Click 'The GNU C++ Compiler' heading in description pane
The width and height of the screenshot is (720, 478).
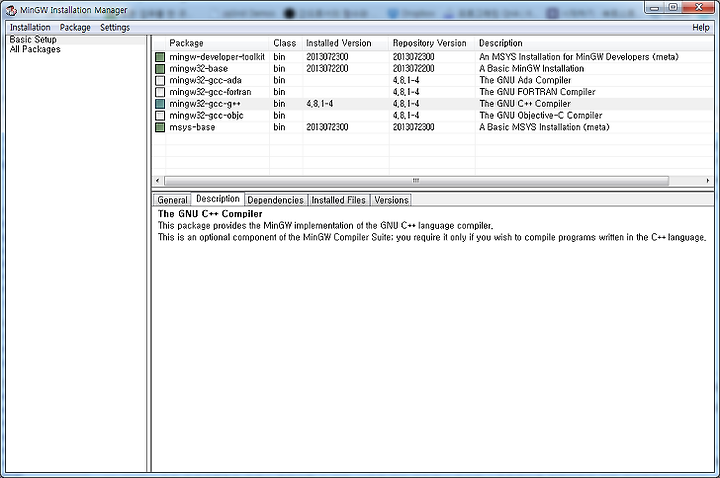210,214
